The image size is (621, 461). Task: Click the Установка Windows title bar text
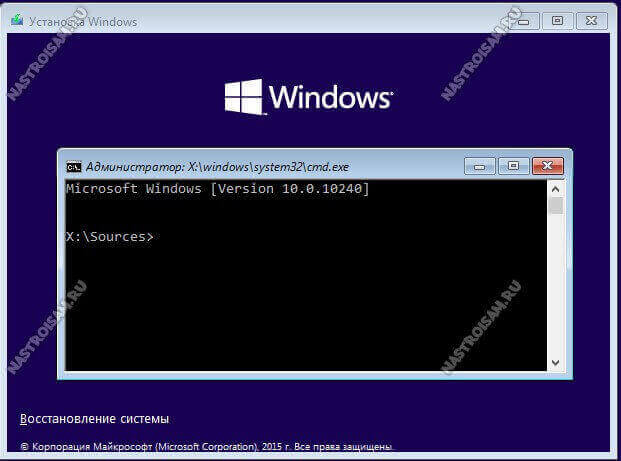tap(83, 22)
